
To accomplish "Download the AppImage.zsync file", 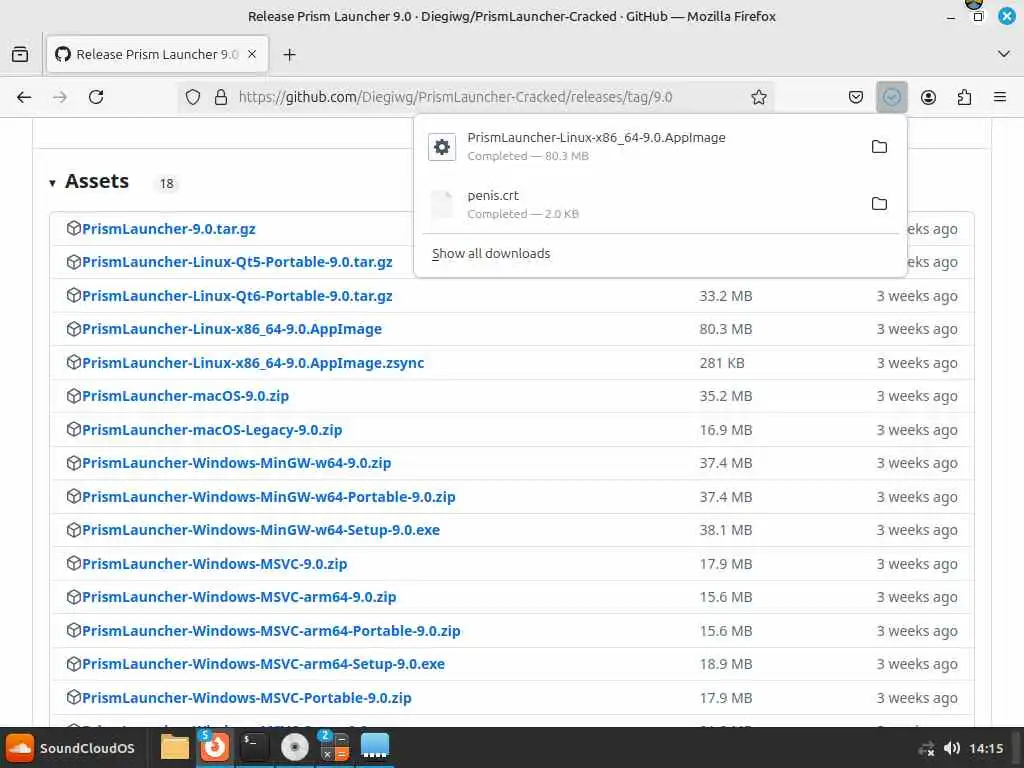I will click(x=253, y=363).
